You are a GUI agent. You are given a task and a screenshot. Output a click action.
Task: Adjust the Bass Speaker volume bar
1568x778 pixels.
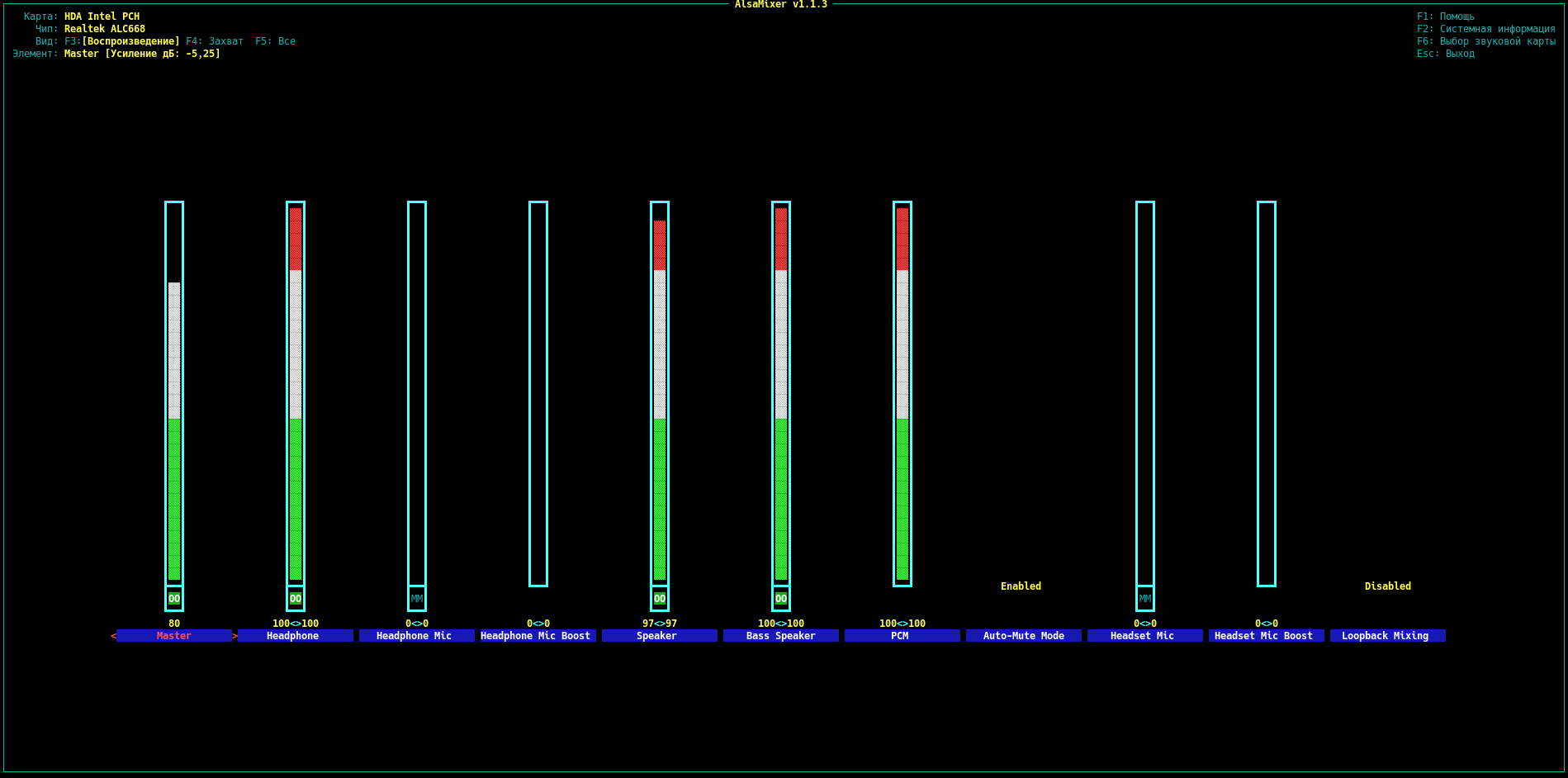pos(781,394)
